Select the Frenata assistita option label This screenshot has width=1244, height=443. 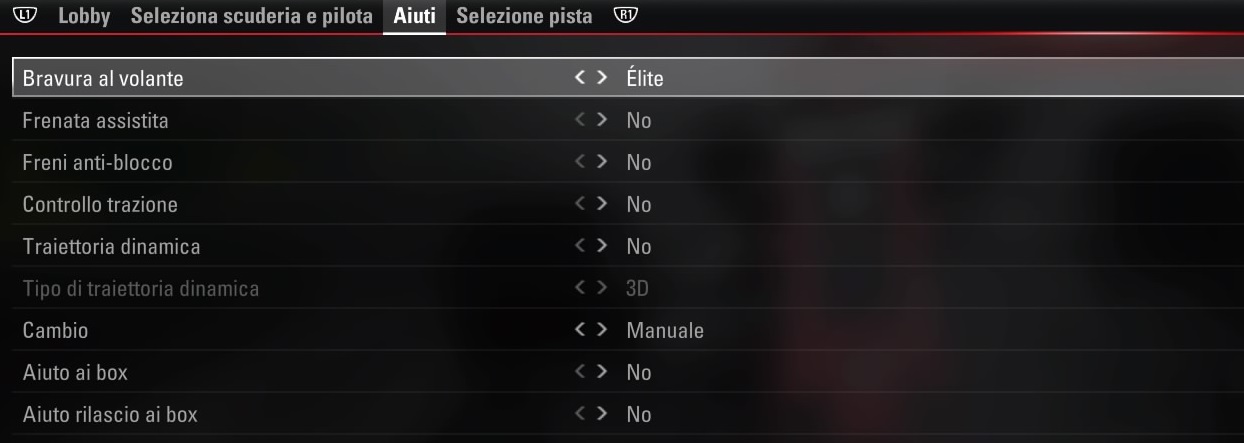pyautogui.click(x=96, y=120)
